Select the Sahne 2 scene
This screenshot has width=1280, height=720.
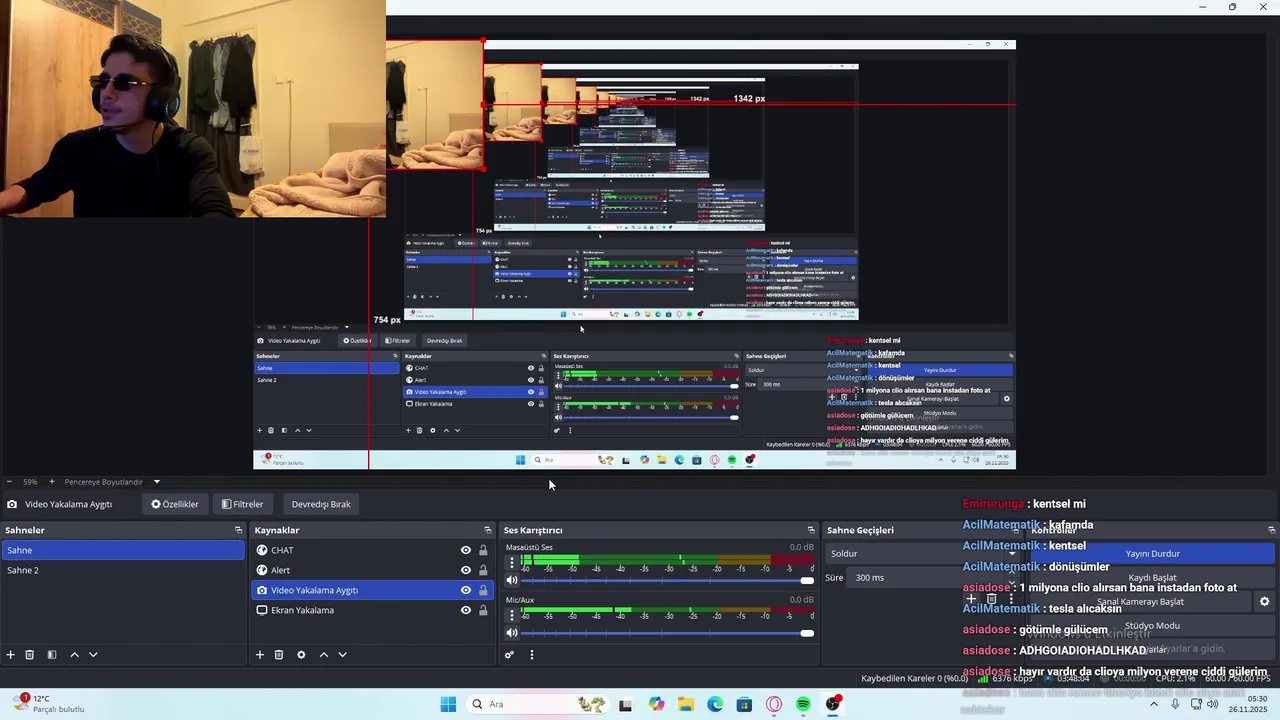[123, 570]
